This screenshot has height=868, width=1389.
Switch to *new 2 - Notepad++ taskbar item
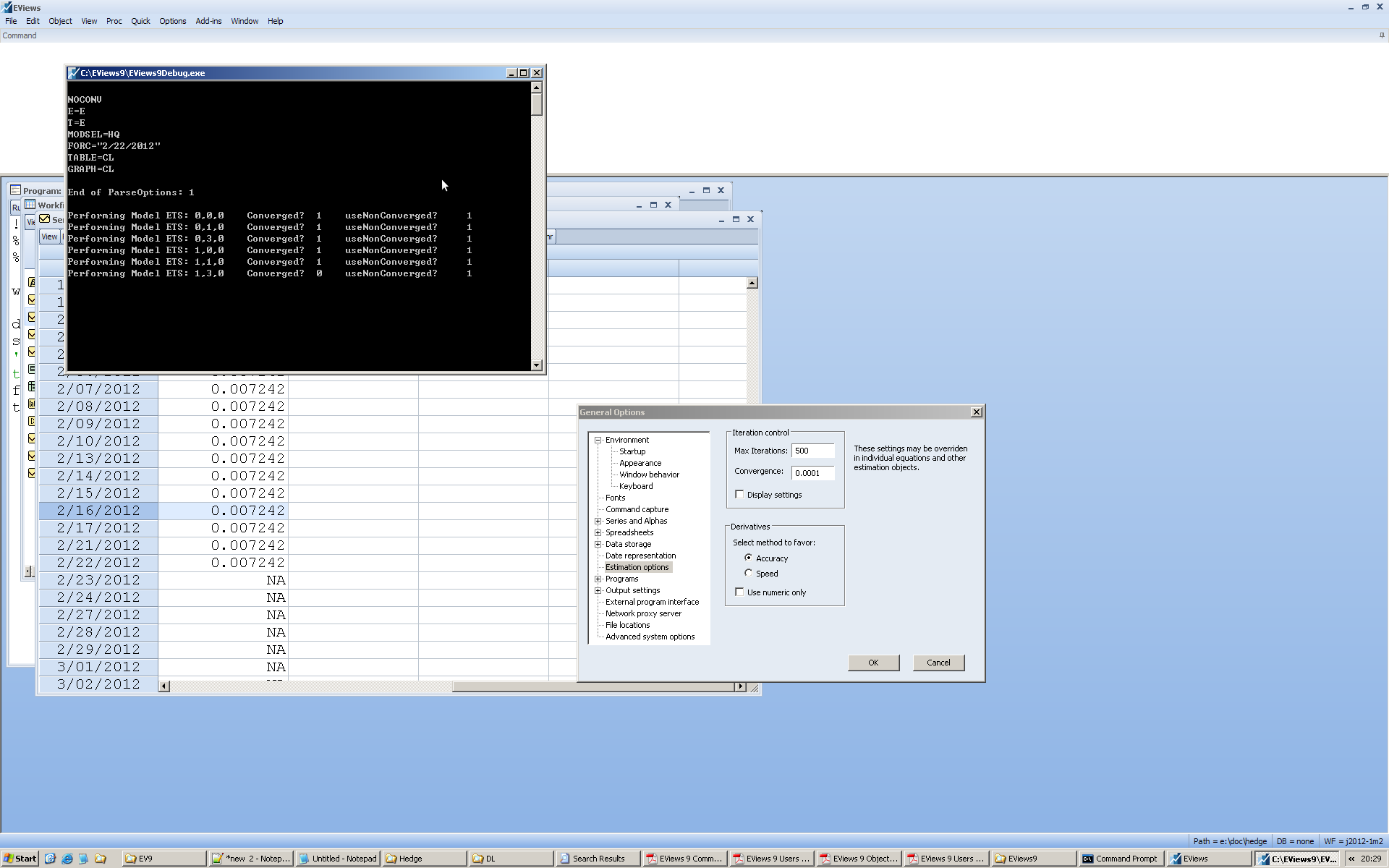251,859
